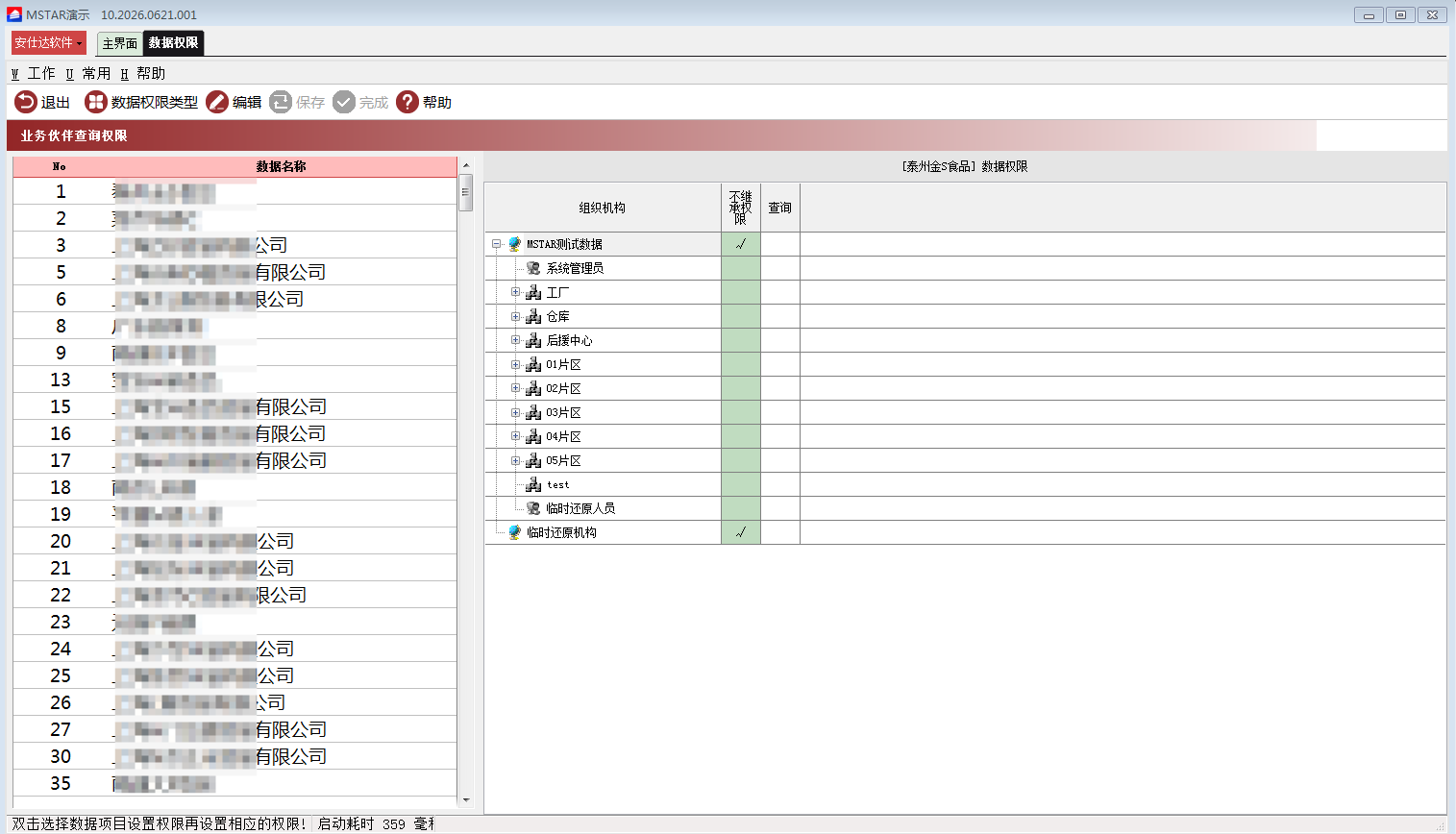Switch to the 数据权限 tab
1456x834 pixels.
[174, 42]
